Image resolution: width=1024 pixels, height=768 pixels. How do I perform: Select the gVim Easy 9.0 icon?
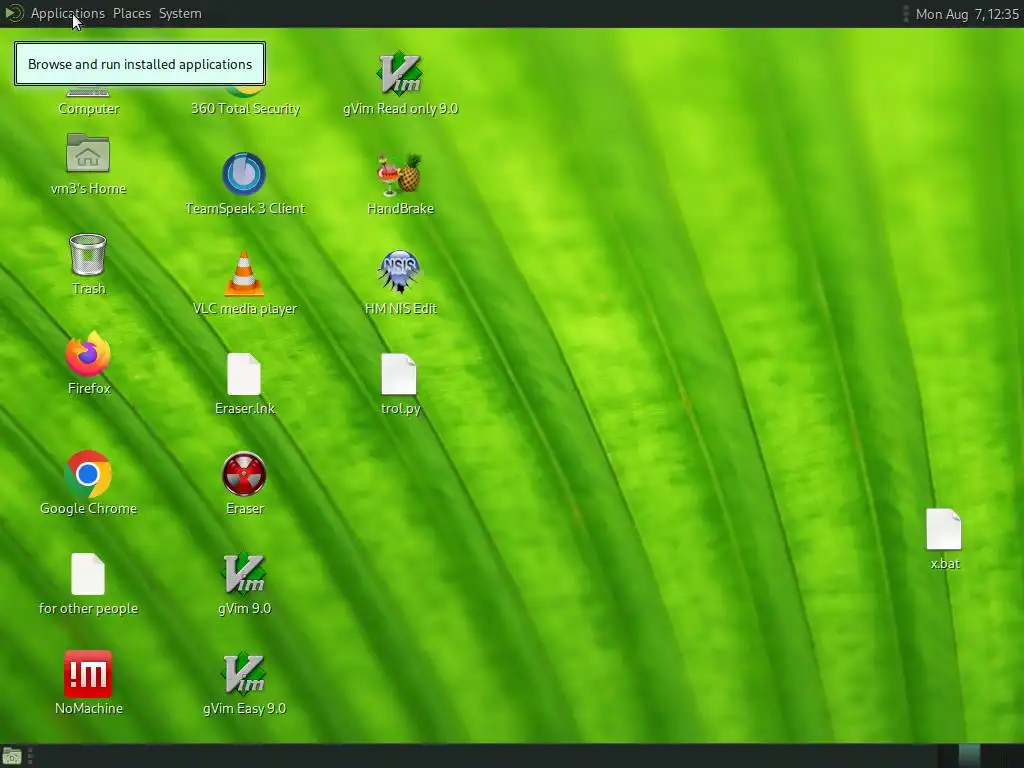tap(244, 674)
